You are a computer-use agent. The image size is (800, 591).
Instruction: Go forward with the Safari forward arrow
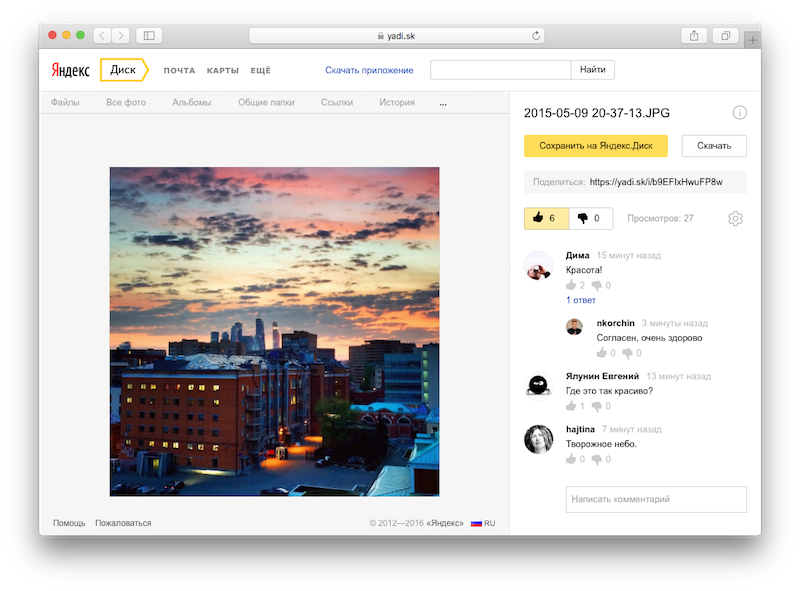120,35
